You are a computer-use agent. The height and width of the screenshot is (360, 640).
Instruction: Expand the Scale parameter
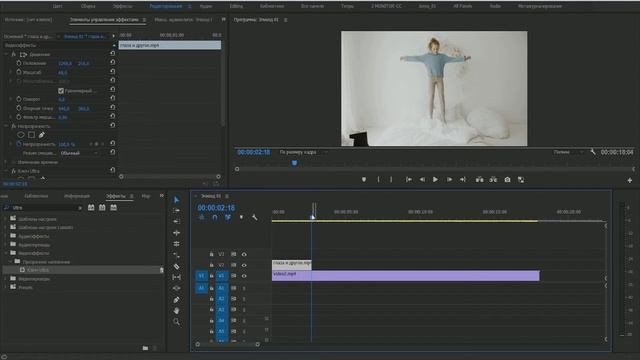(x=11, y=72)
